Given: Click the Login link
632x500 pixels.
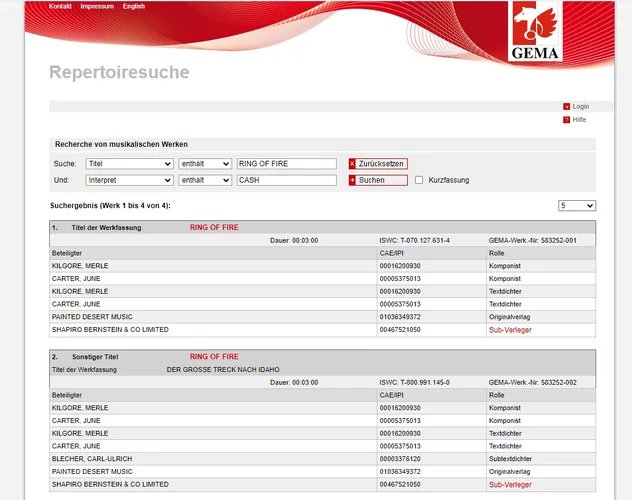Looking at the screenshot, I should (581, 106).
